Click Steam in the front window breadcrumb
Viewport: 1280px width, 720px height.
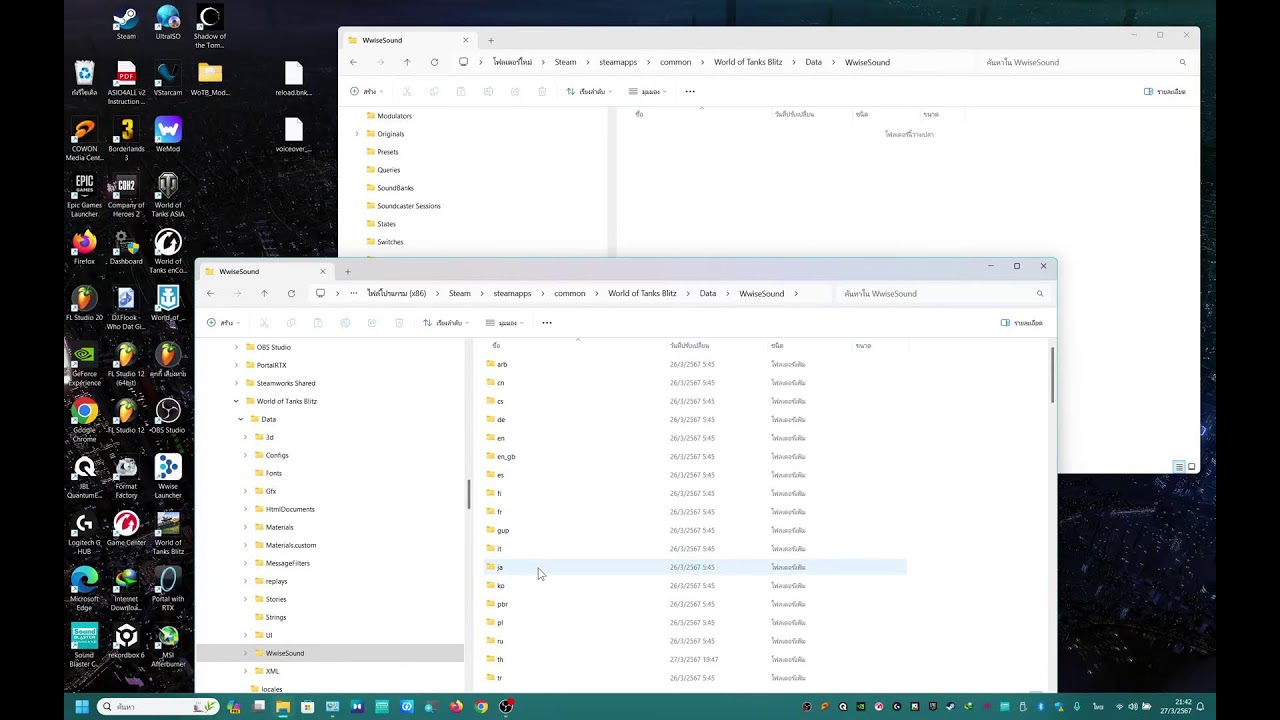[x=460, y=294]
